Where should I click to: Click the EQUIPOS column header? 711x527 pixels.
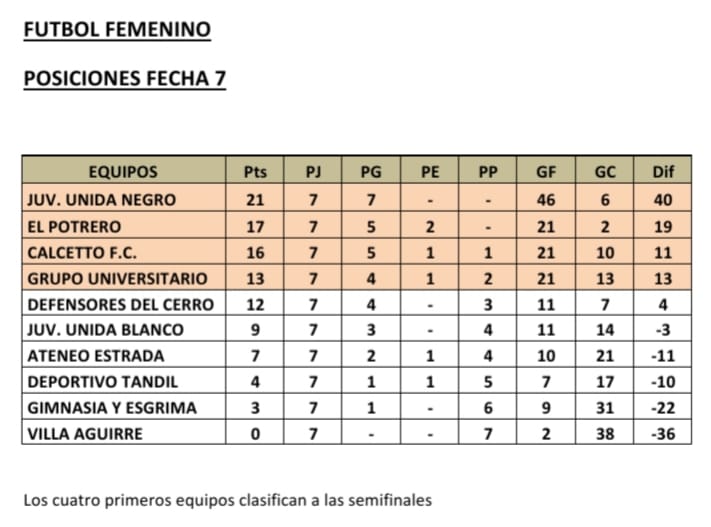click(123, 172)
